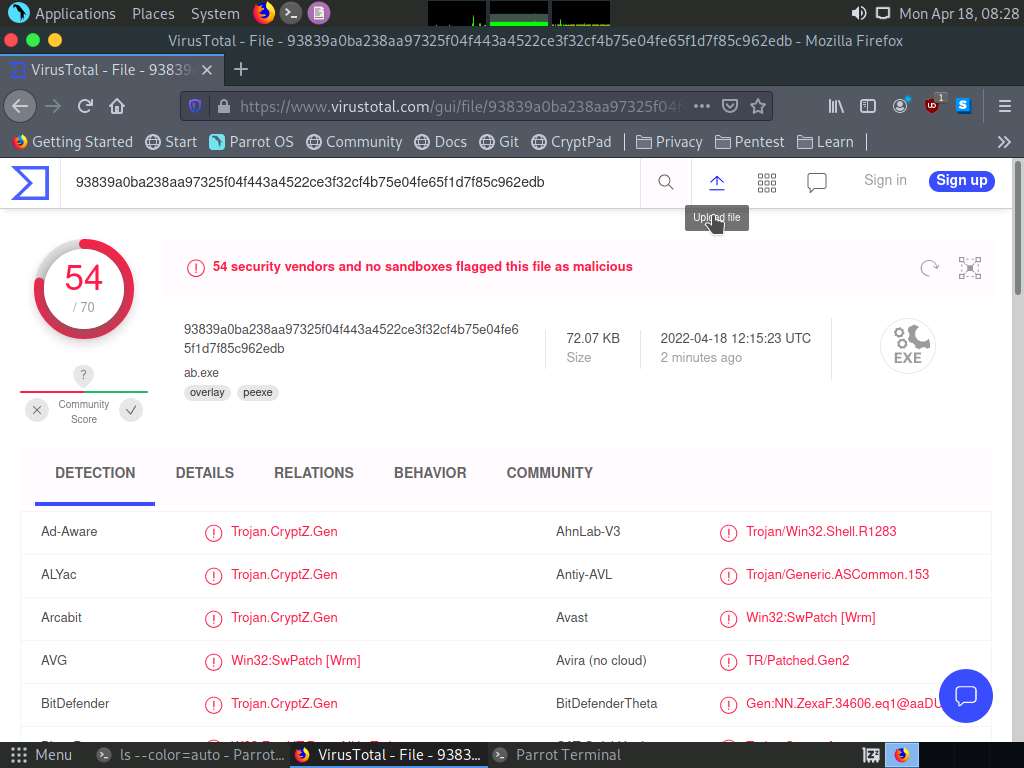Screen dimensions: 1024x768
Task: Bookmark page with the star icon
Action: [x=758, y=106]
